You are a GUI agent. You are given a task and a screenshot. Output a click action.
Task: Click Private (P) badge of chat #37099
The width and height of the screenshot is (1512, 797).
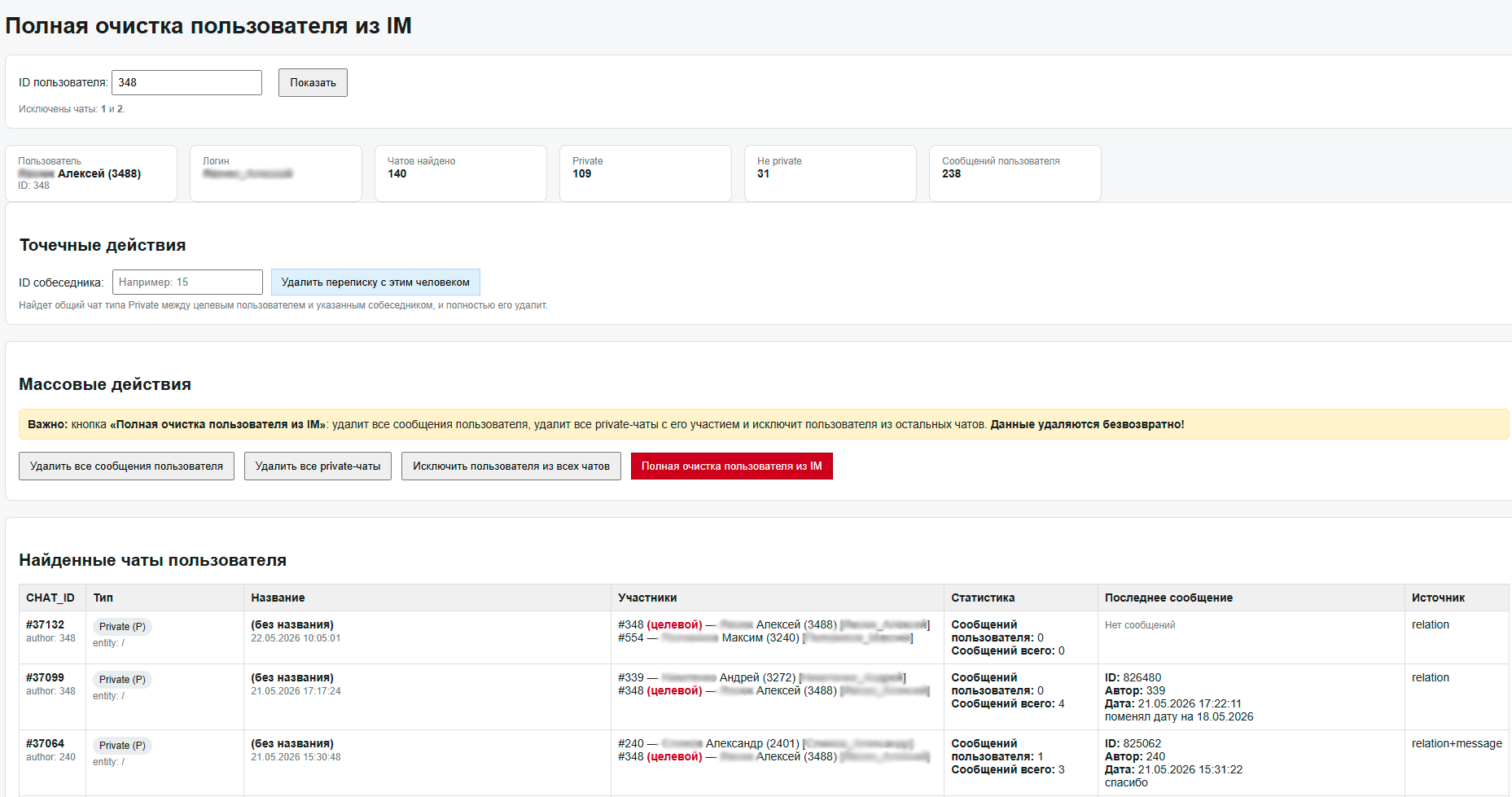pyautogui.click(x=122, y=679)
